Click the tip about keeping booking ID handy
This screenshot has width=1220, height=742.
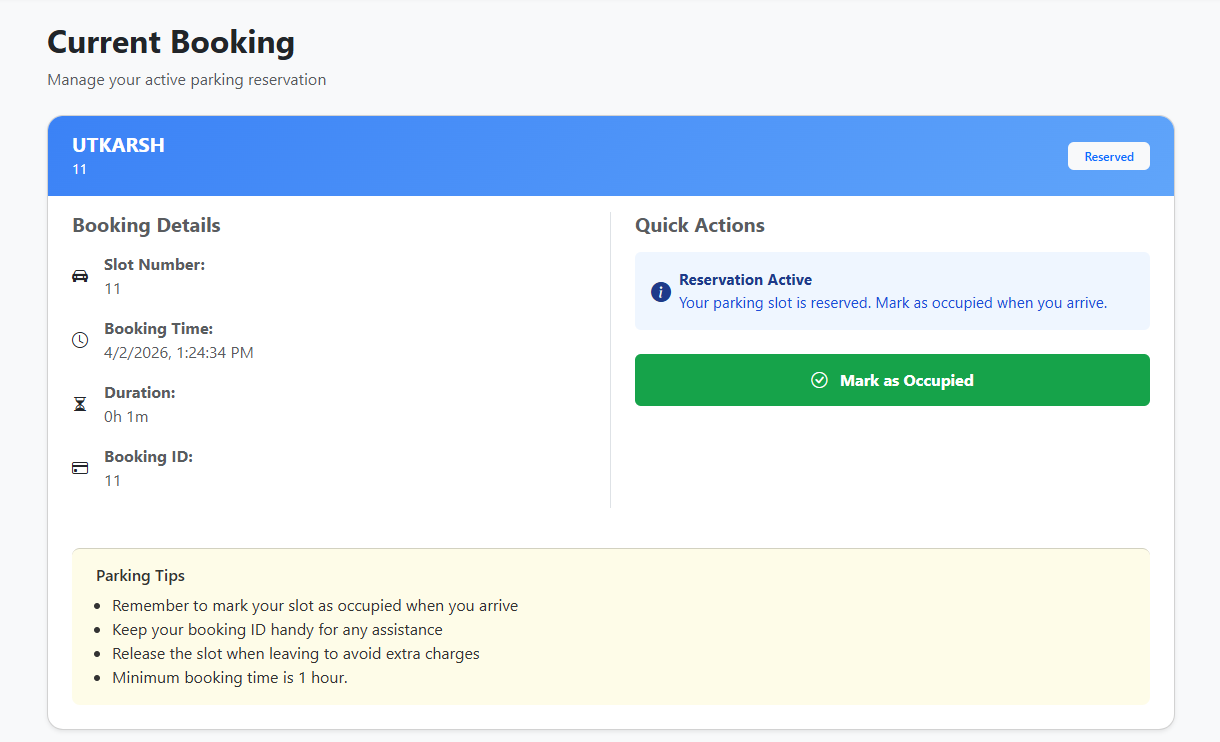pos(277,630)
